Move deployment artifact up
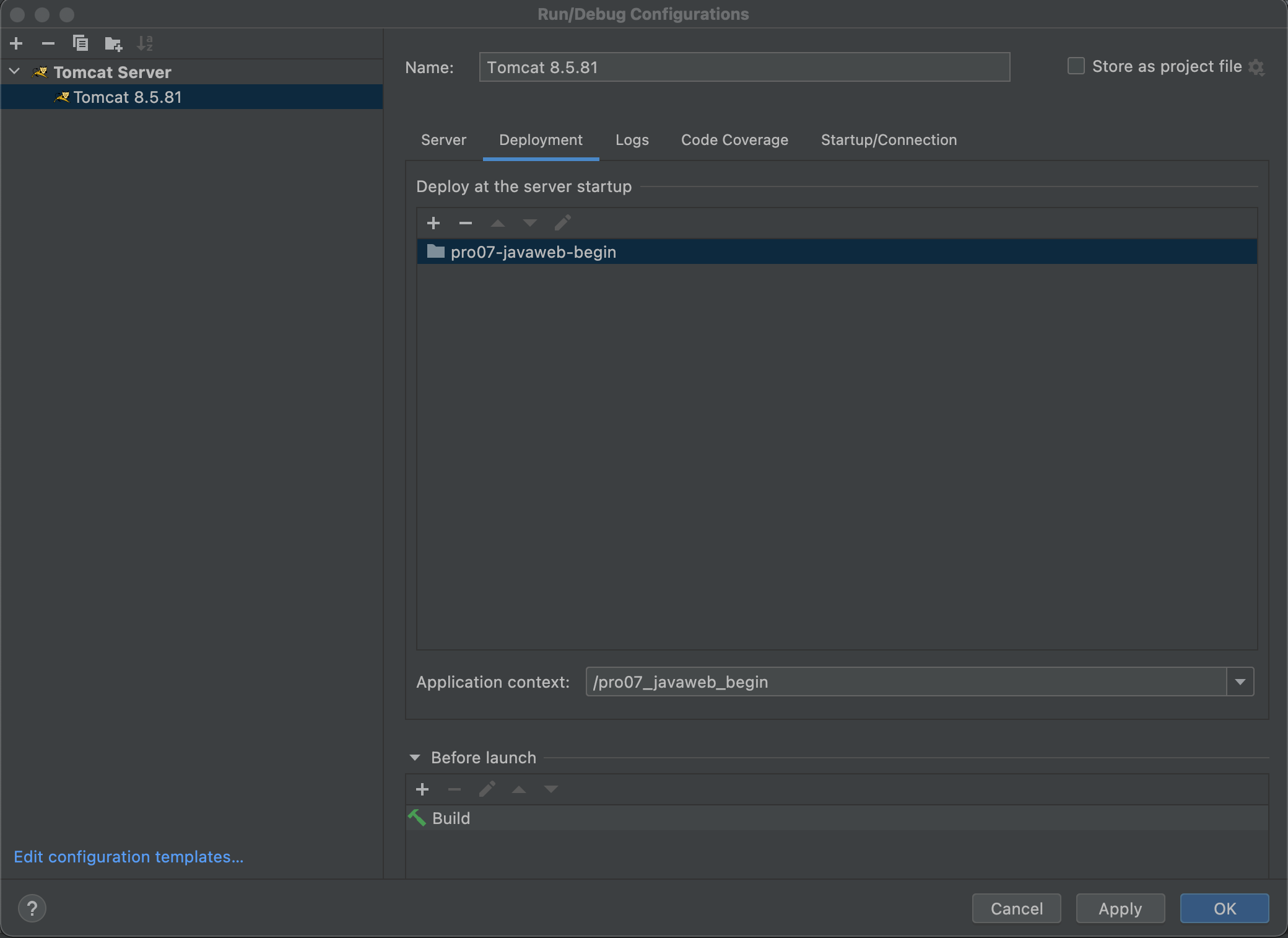The image size is (1288, 938). (x=498, y=223)
